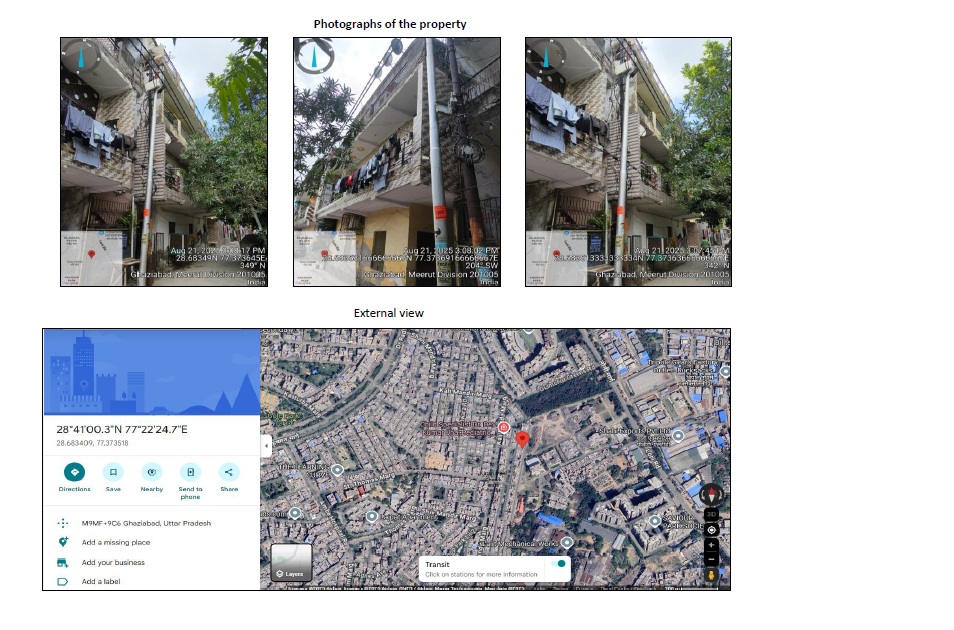
Task: Click the red location pin on map
Action: [x=521, y=439]
